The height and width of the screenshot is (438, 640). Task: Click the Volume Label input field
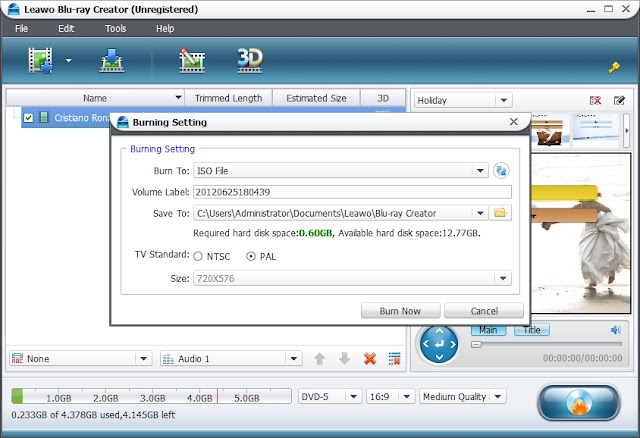coord(352,192)
